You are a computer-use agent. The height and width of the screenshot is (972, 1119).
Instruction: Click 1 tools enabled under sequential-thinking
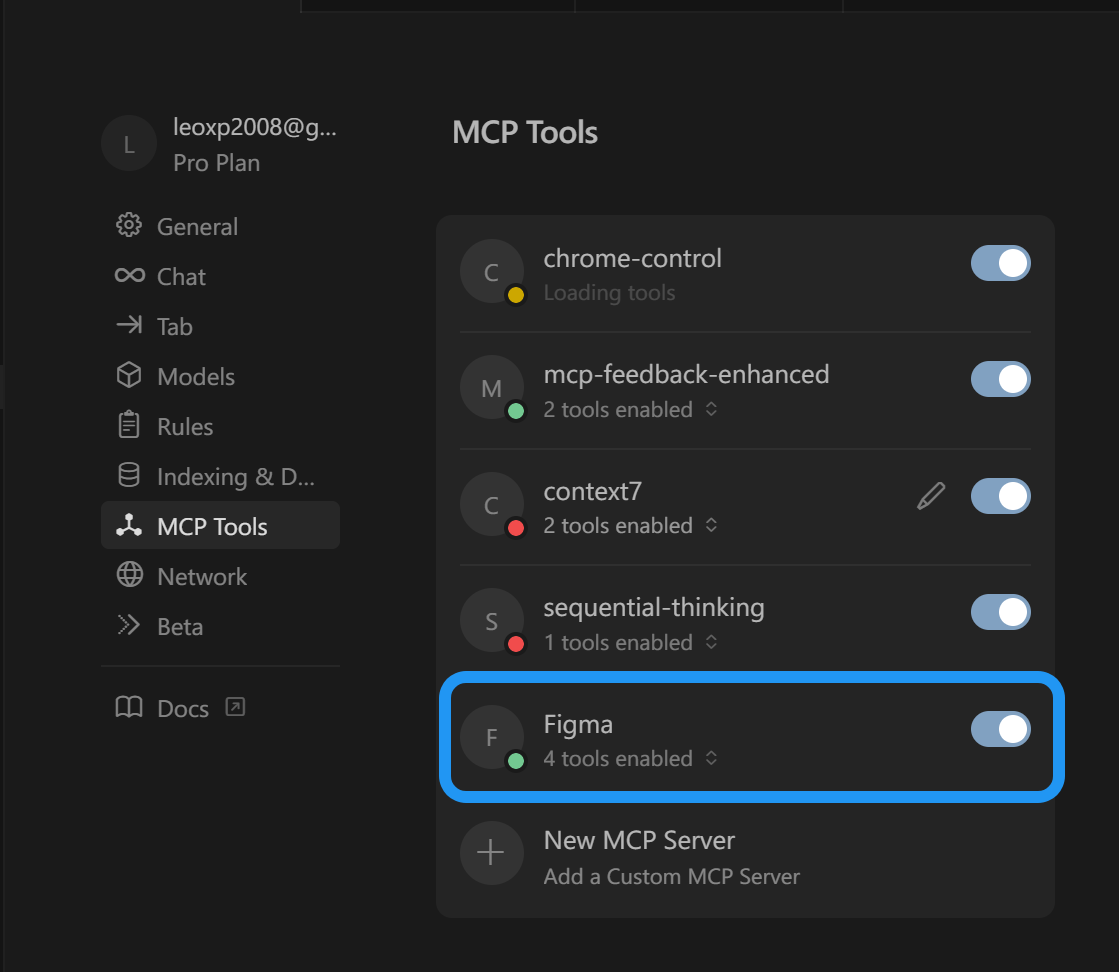point(618,642)
